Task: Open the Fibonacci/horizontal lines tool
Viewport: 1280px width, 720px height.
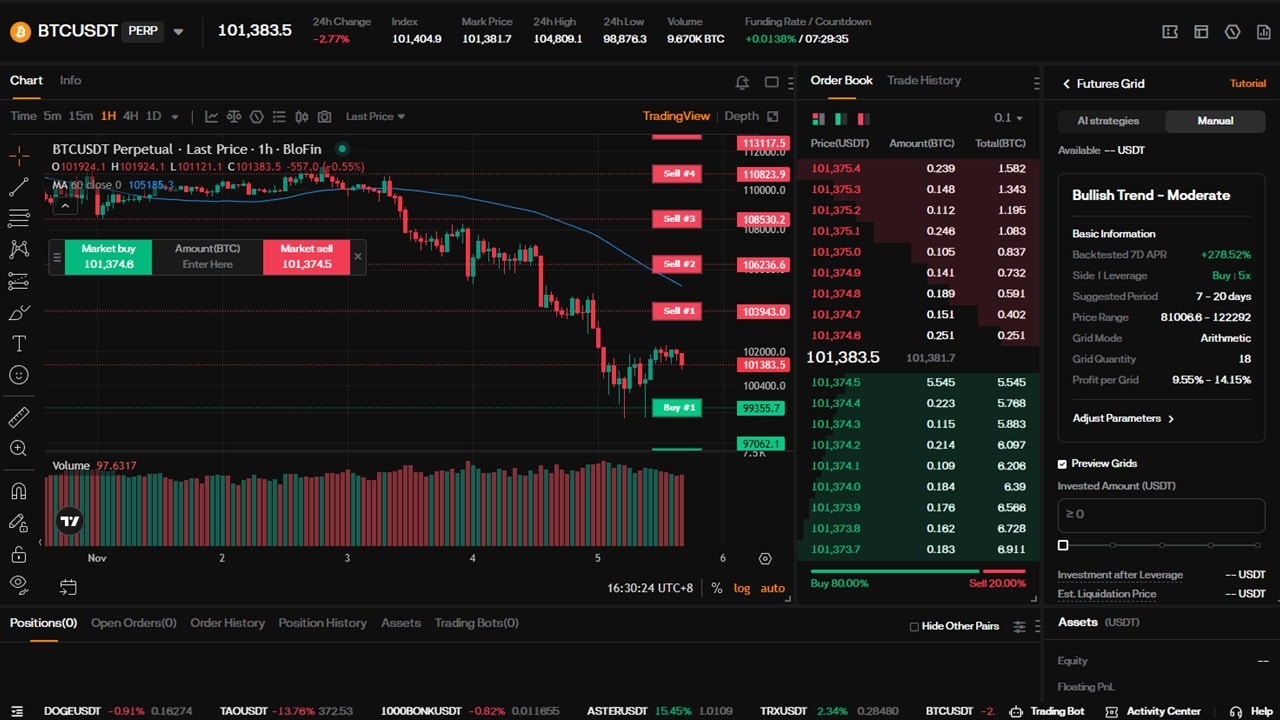Action: point(18,218)
